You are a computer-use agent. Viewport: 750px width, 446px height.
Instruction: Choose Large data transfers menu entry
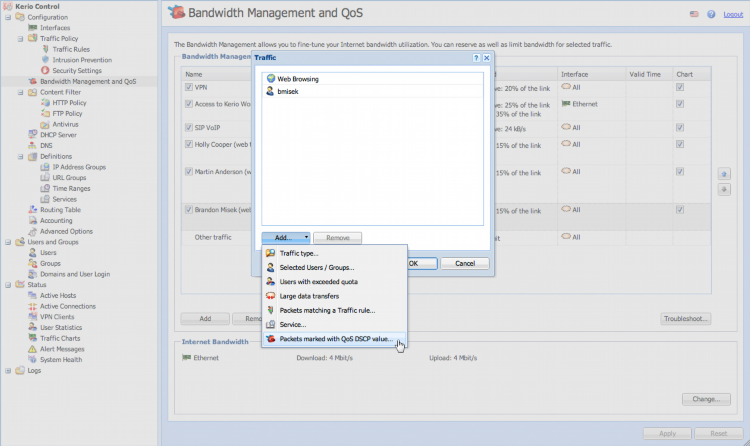tap(335, 296)
